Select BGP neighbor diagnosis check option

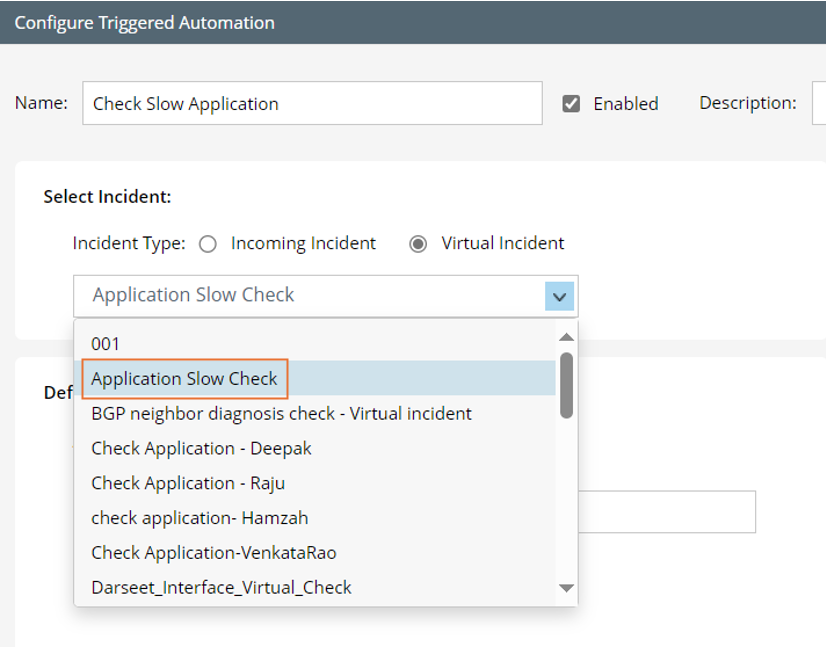tap(281, 413)
